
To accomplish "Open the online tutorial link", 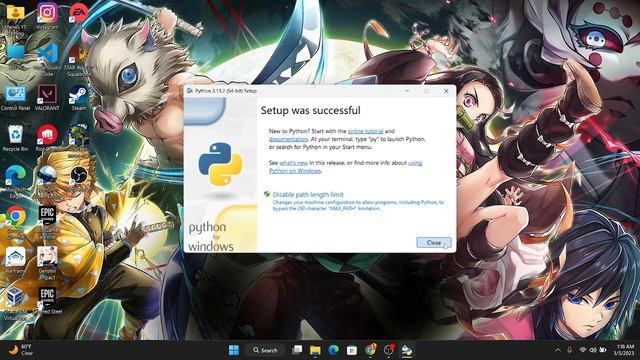I will tap(365, 131).
